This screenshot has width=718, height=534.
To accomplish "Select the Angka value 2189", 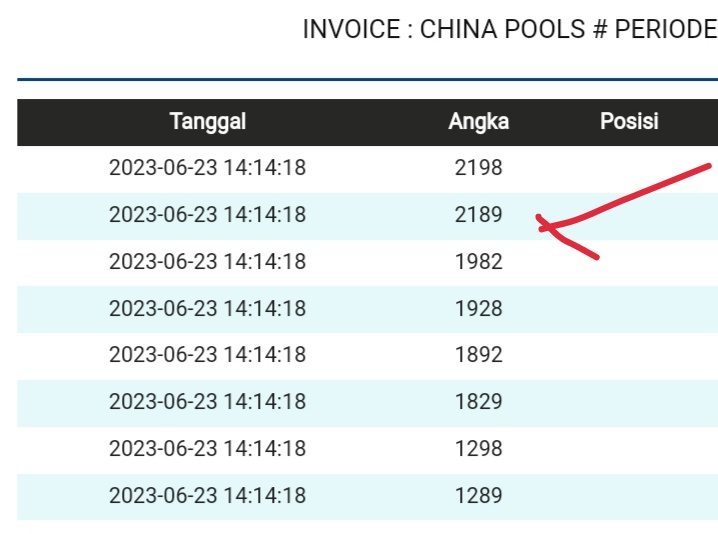I will [x=478, y=215].
